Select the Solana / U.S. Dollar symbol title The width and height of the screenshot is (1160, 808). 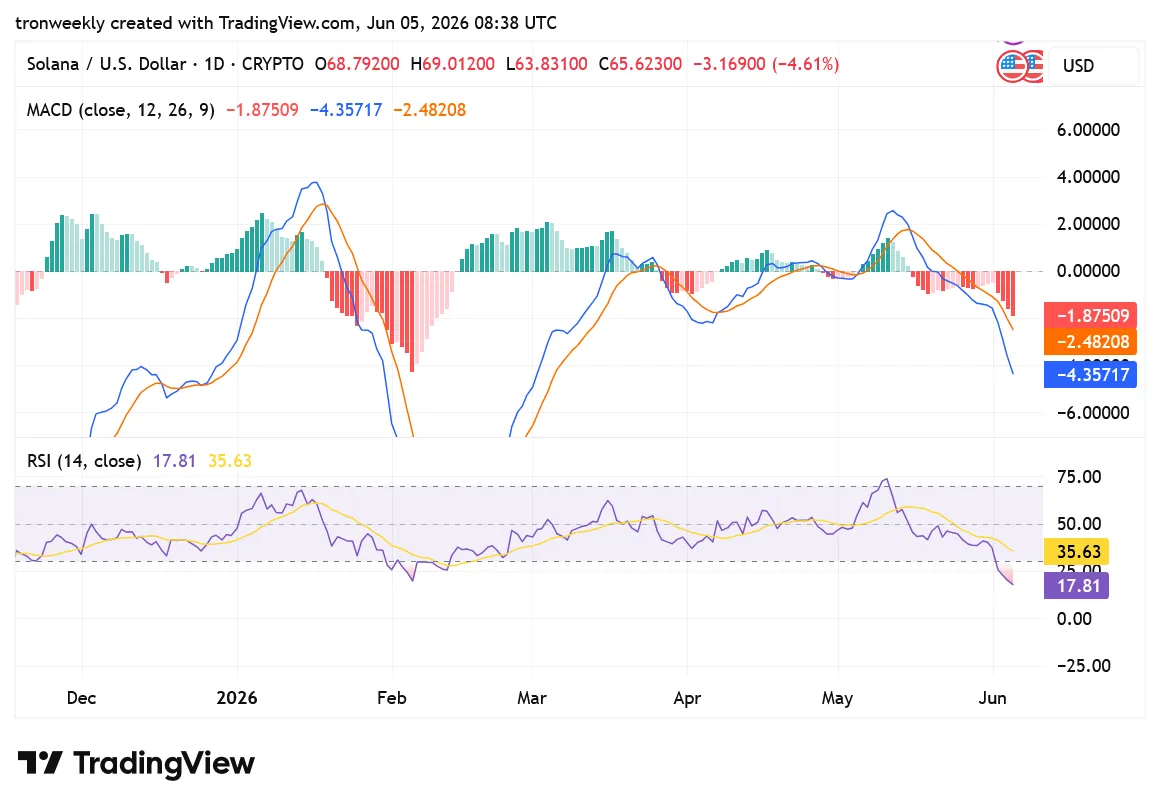107,64
